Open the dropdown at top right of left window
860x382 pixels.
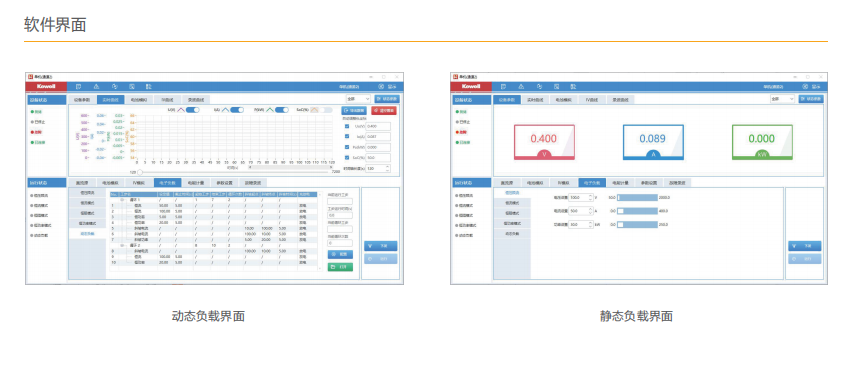(358, 99)
